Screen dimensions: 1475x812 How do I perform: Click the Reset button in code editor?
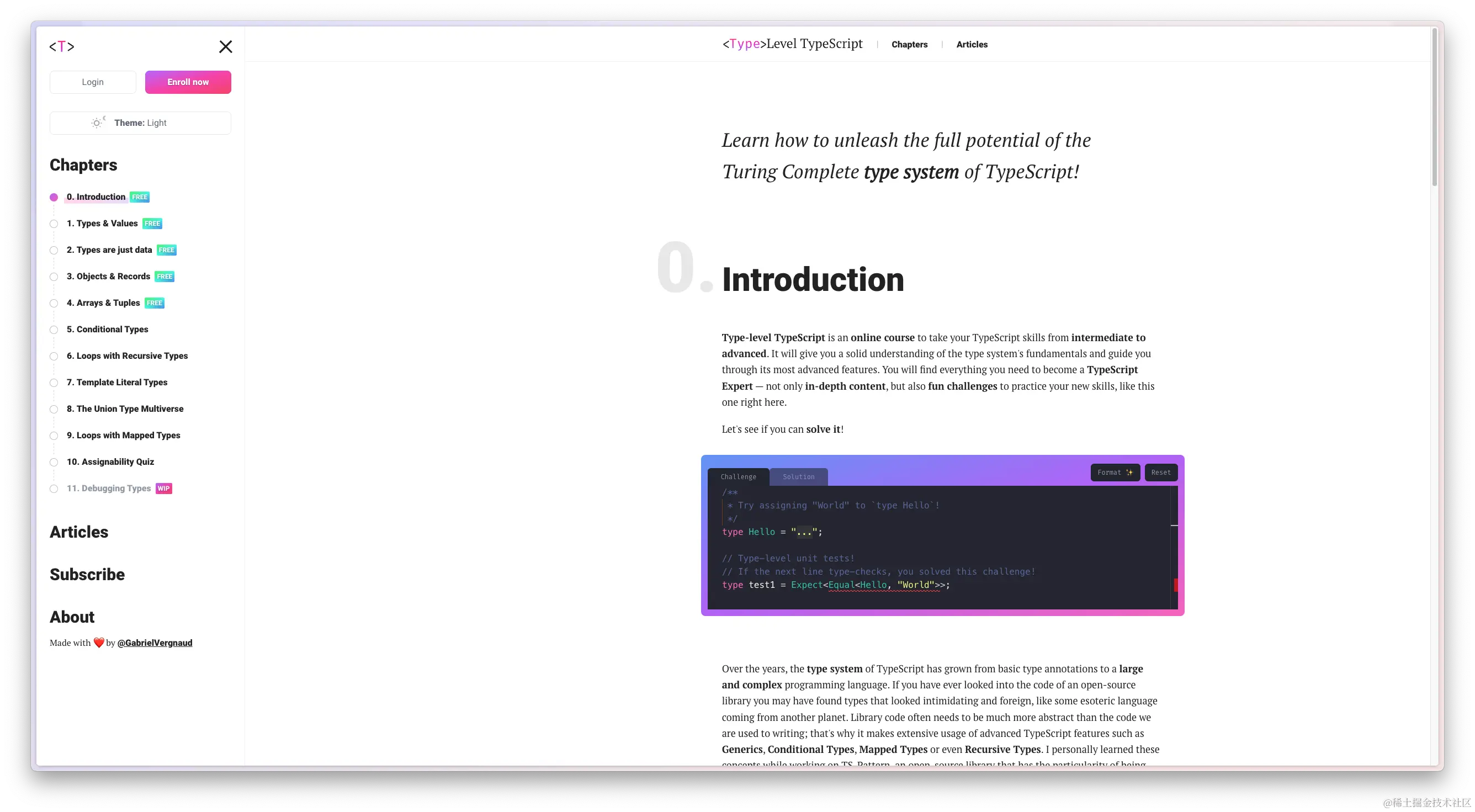coord(1160,472)
